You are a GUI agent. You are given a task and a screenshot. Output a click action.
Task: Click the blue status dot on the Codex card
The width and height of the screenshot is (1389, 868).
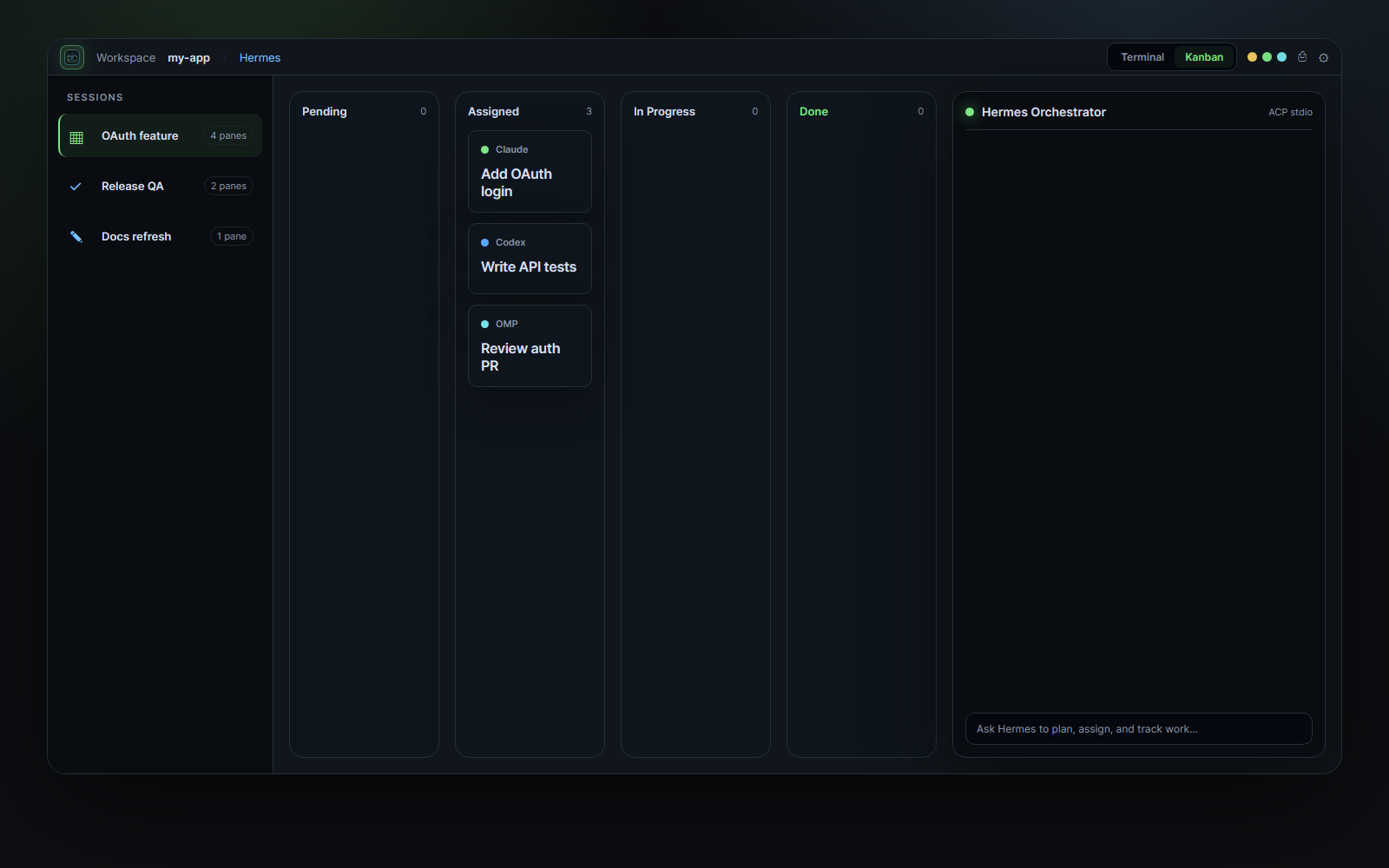485,243
